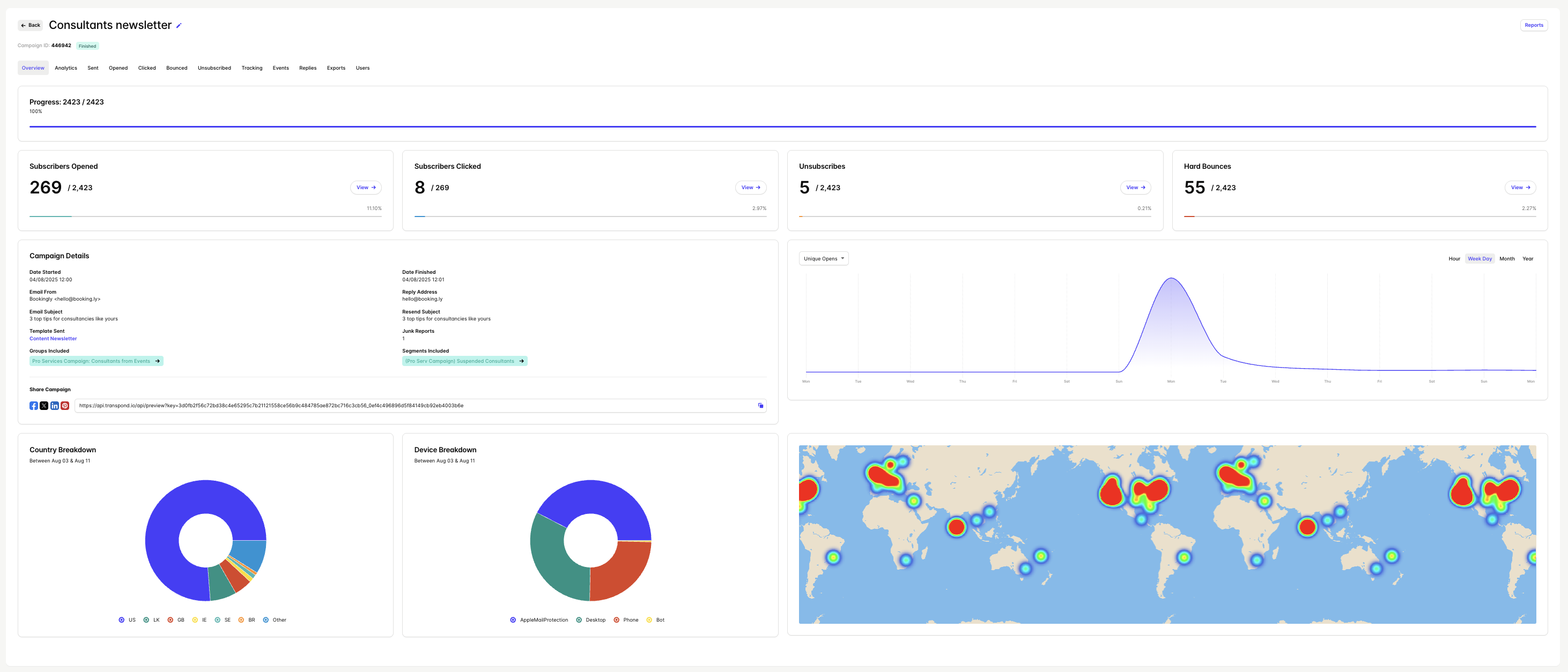Go to the Bounced tab
1568x672 pixels.
coord(176,68)
